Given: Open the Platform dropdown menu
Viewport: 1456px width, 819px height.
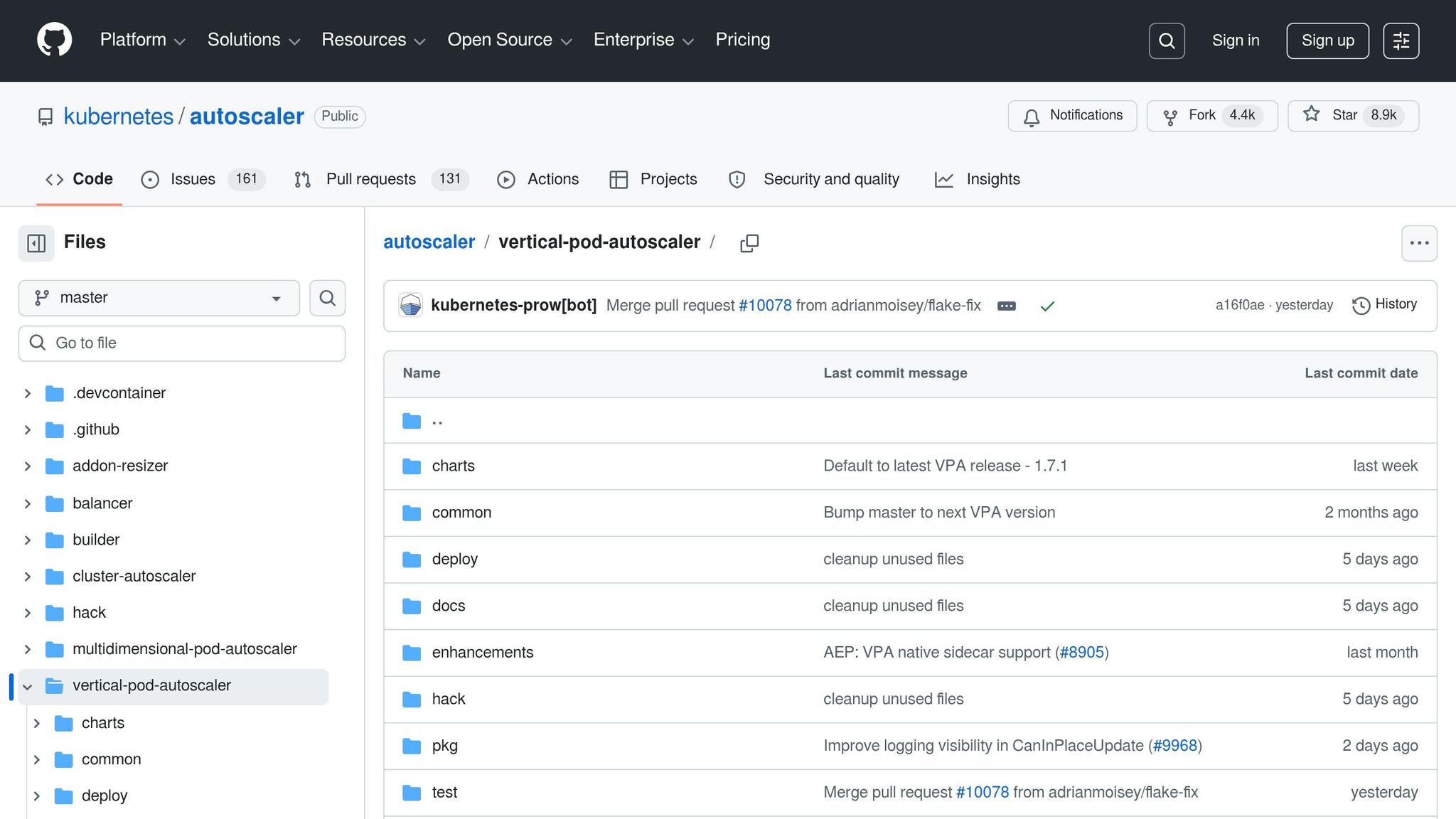Looking at the screenshot, I should point(143,40).
